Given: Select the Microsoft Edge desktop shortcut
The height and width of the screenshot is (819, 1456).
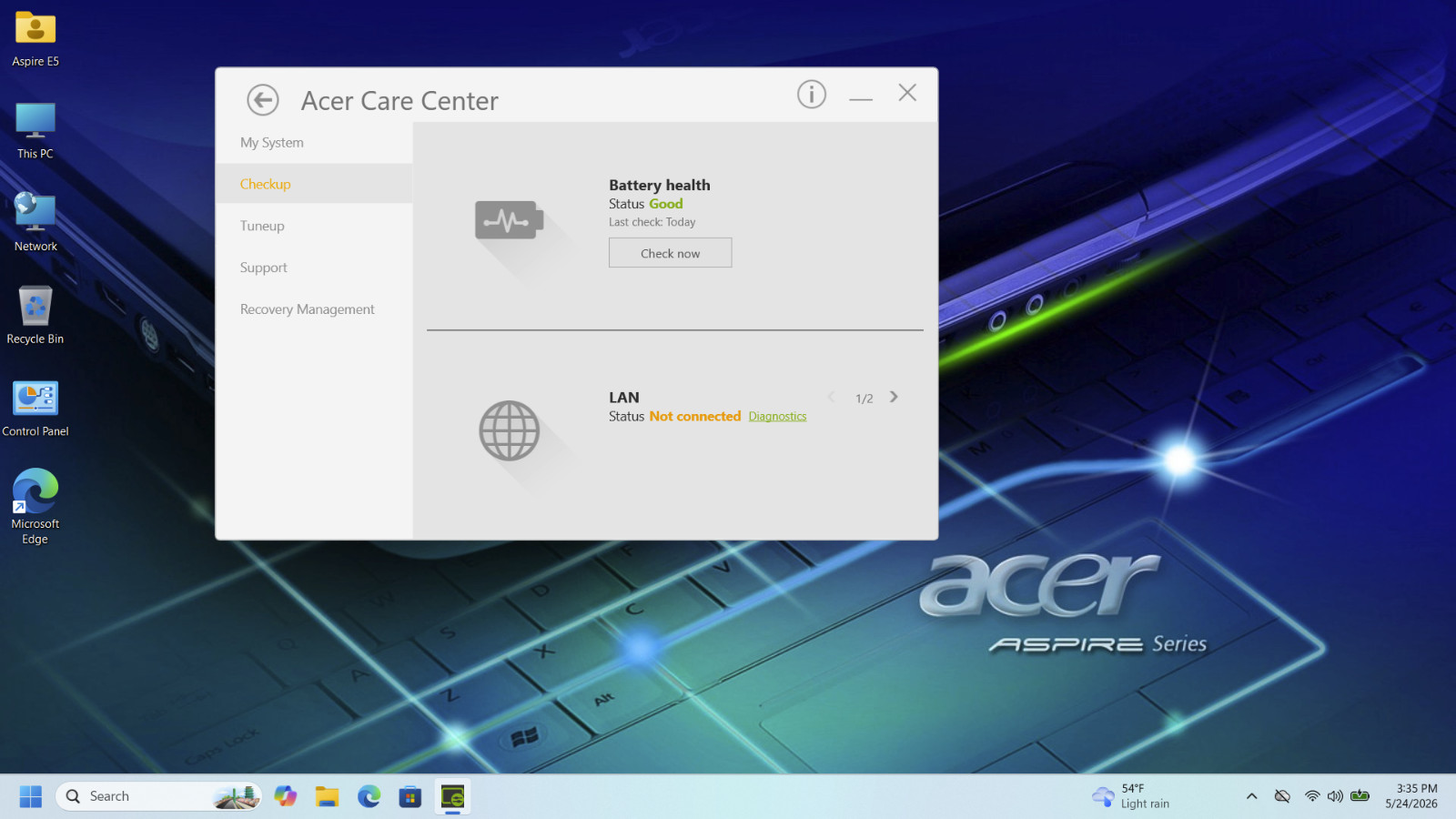Looking at the screenshot, I should click(x=35, y=506).
